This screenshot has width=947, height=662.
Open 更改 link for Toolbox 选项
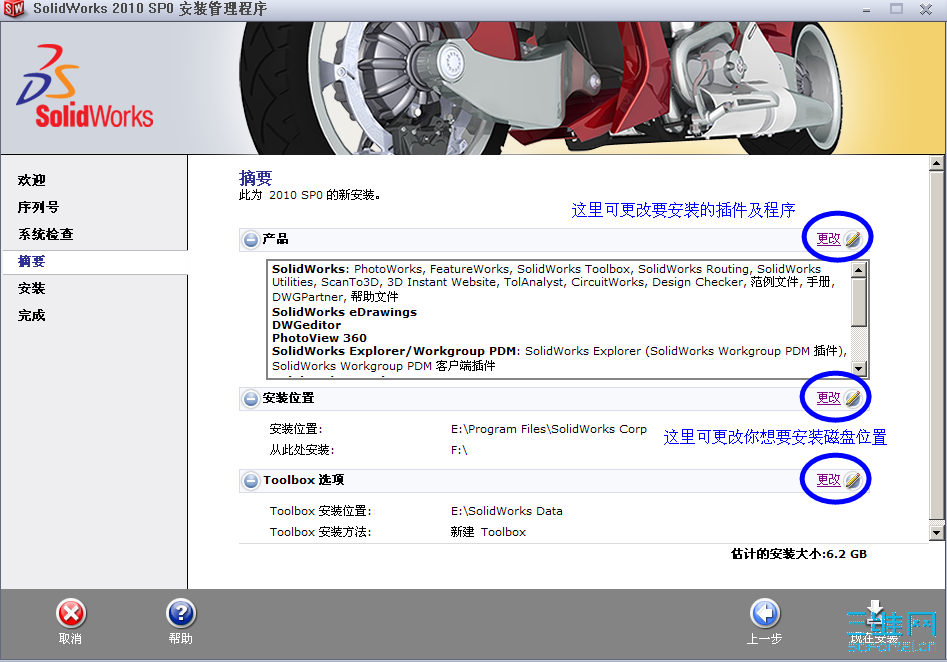[x=828, y=480]
